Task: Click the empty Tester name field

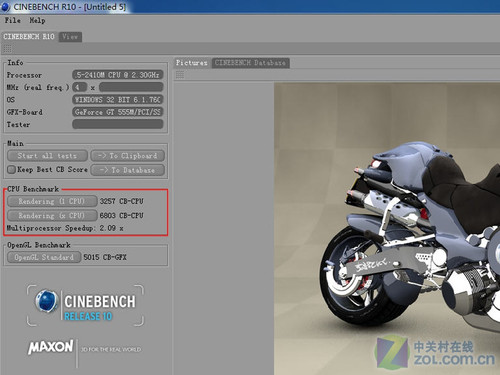Action: 118,124
